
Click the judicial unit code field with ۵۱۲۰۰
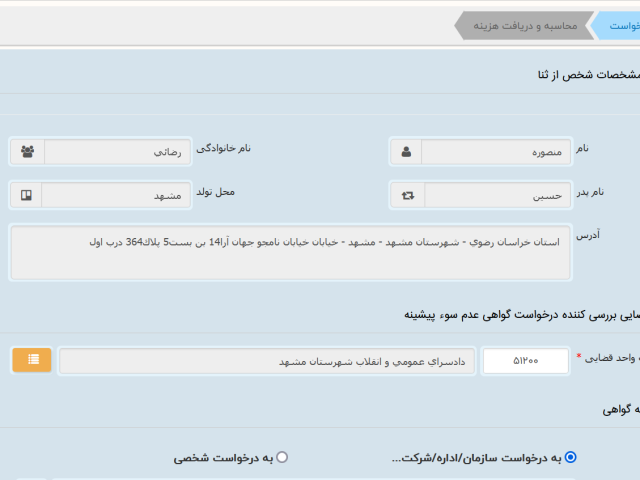point(525,361)
